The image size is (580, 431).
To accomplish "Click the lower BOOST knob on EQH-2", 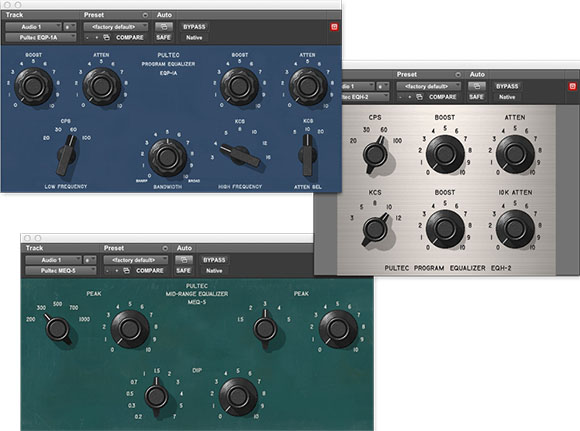I will 445,229.
